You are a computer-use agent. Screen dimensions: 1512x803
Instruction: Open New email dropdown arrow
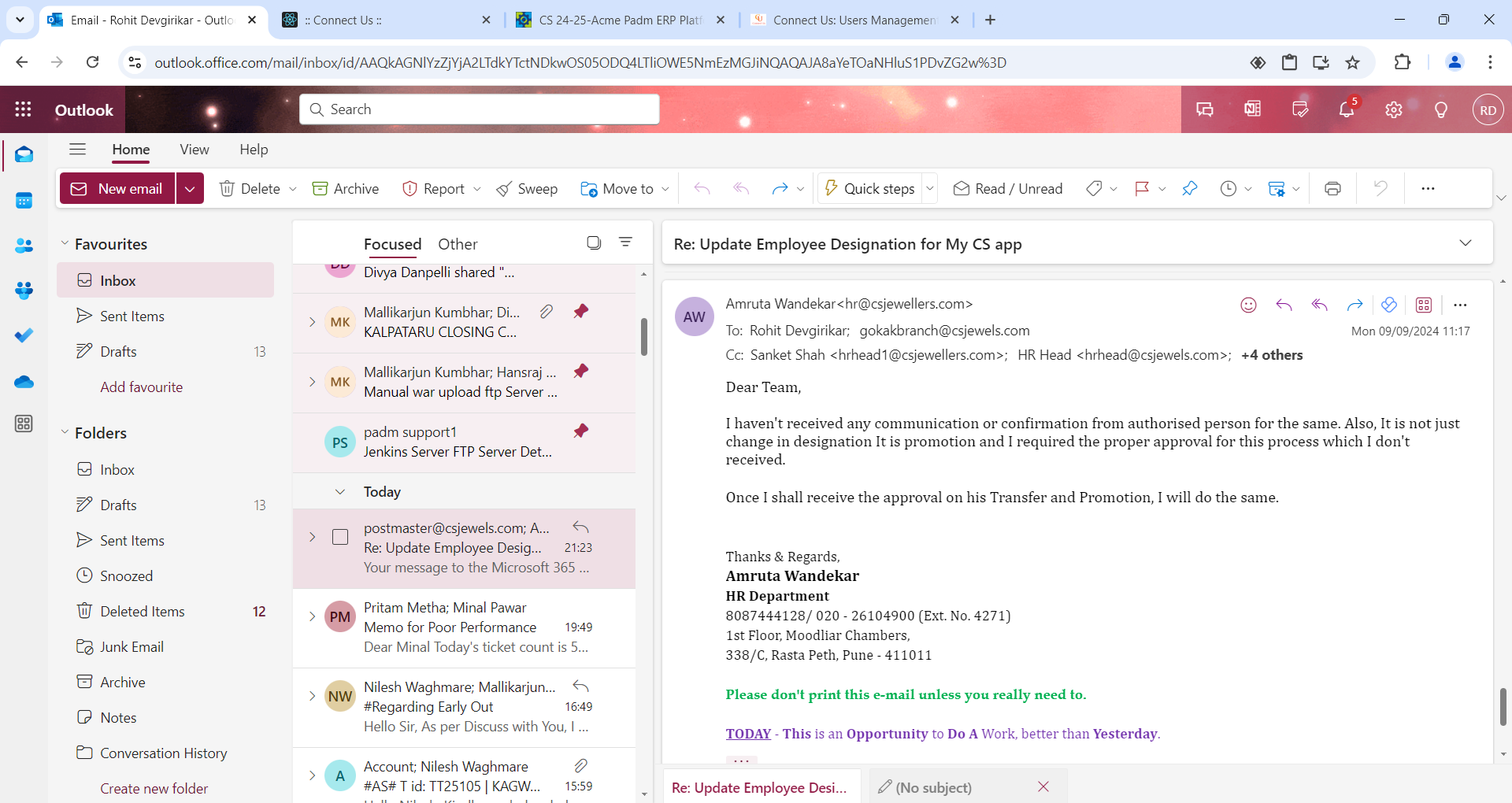pyautogui.click(x=190, y=188)
